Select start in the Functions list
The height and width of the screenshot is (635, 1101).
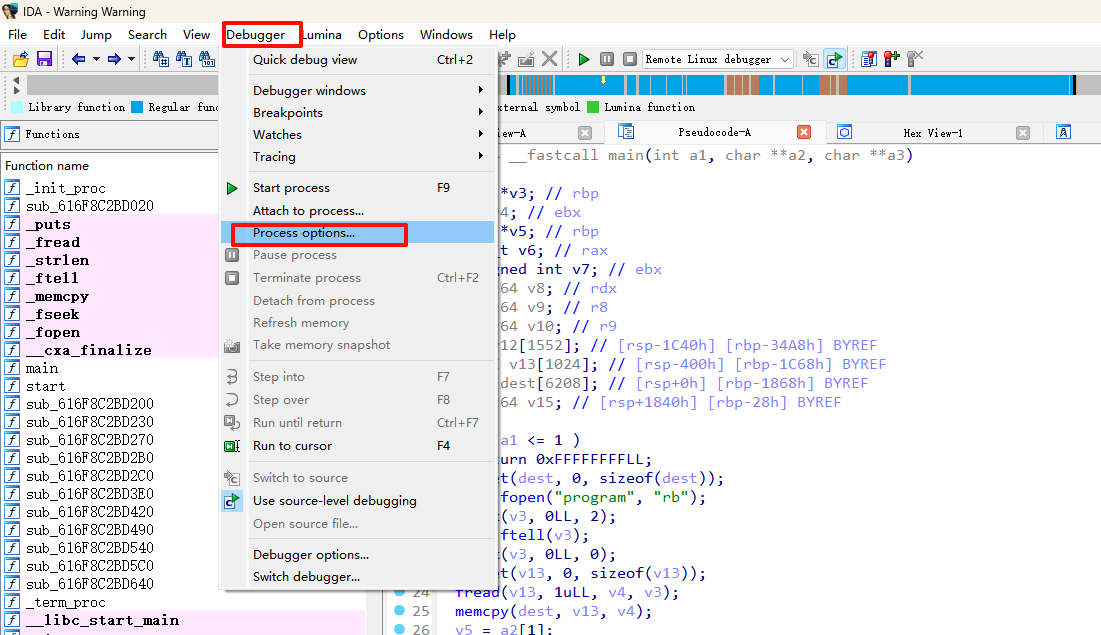click(x=46, y=386)
